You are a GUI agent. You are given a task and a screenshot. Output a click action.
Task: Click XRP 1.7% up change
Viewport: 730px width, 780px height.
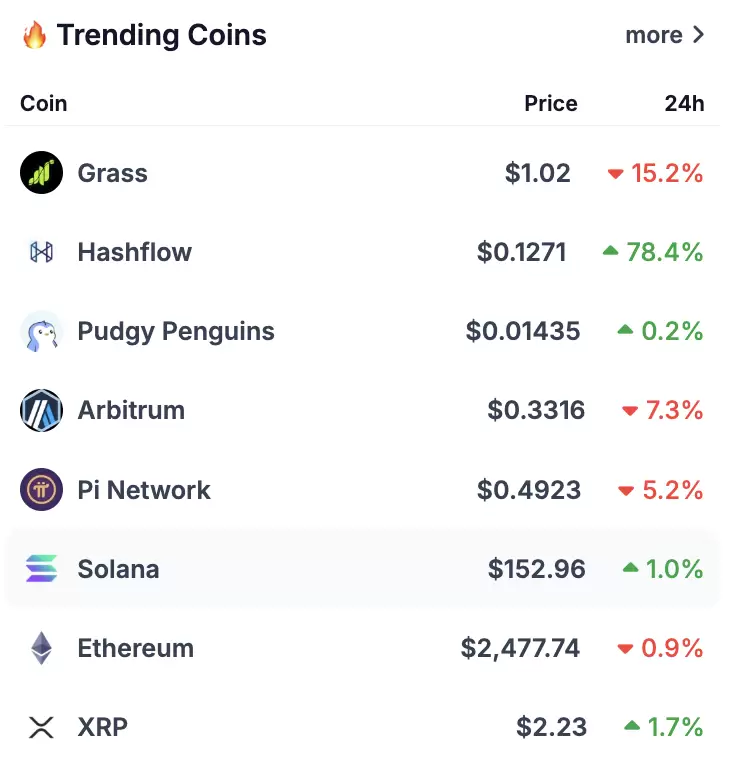pos(663,727)
